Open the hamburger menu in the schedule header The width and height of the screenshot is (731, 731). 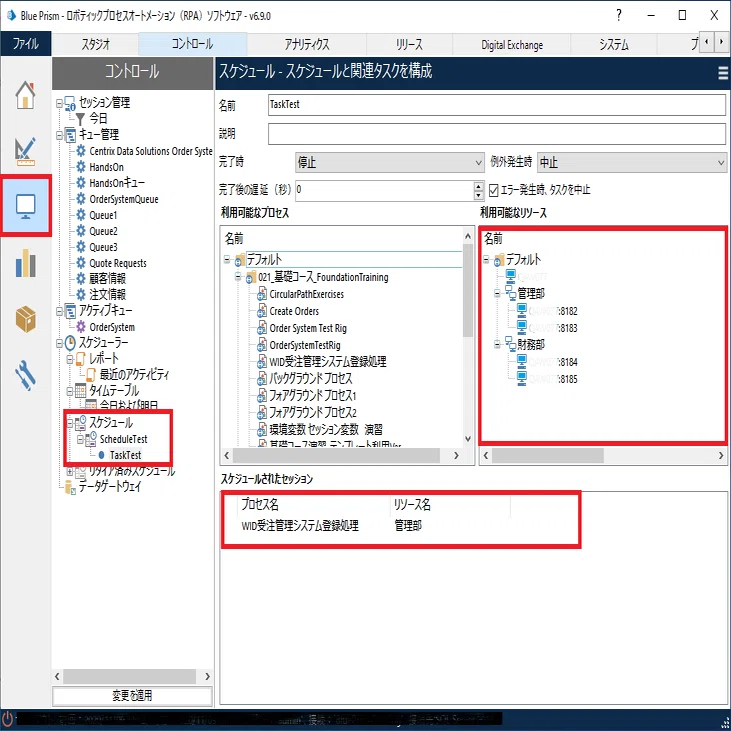coord(723,73)
